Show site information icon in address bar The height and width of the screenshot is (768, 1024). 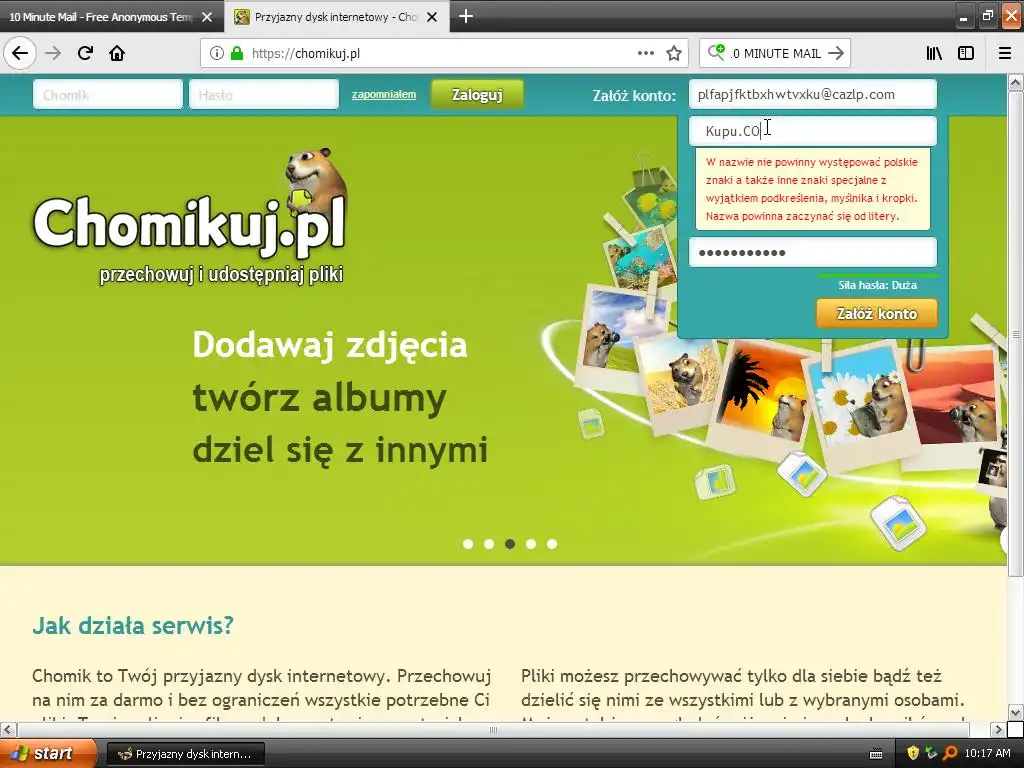point(217,54)
